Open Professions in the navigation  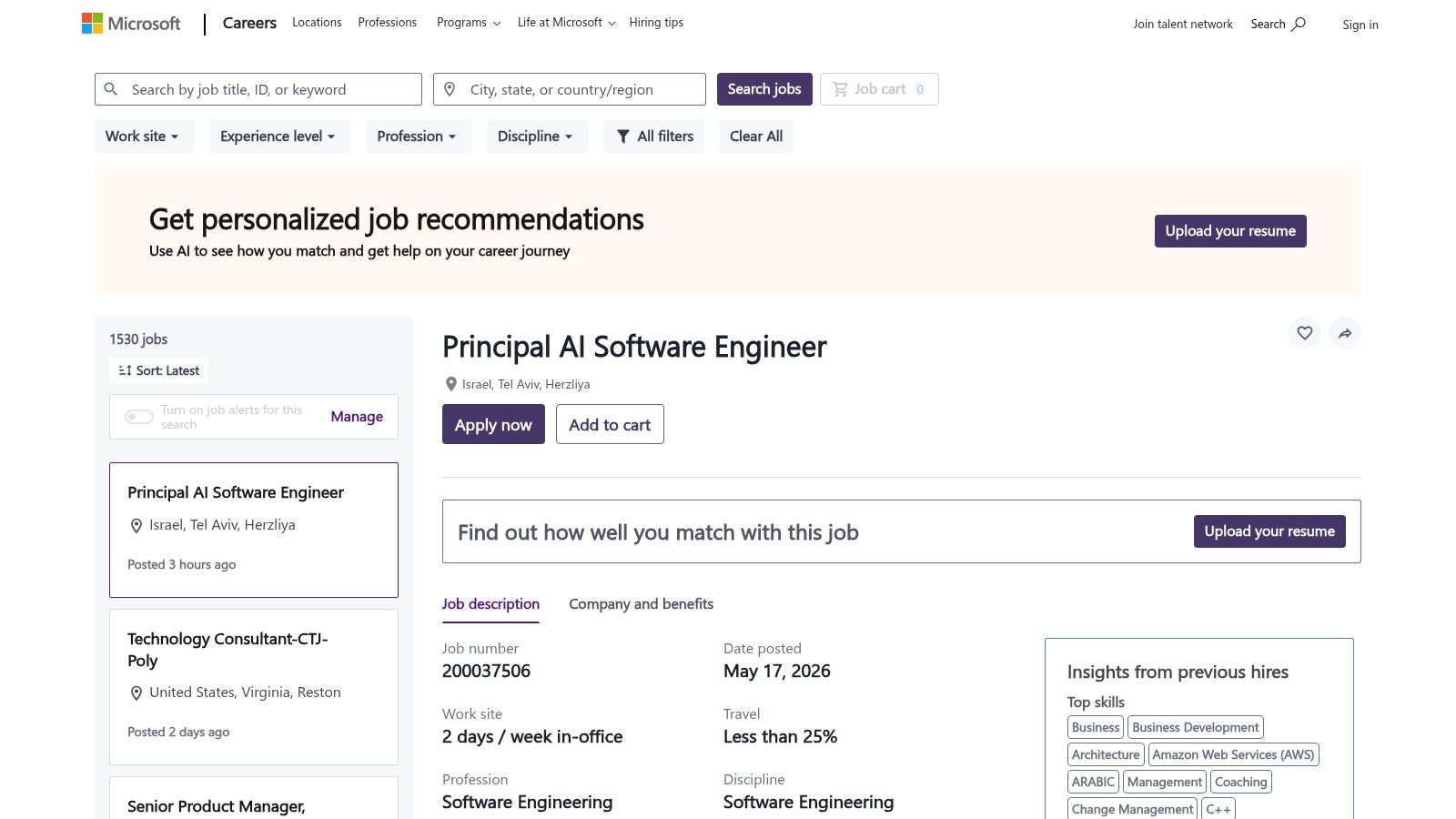click(x=387, y=23)
